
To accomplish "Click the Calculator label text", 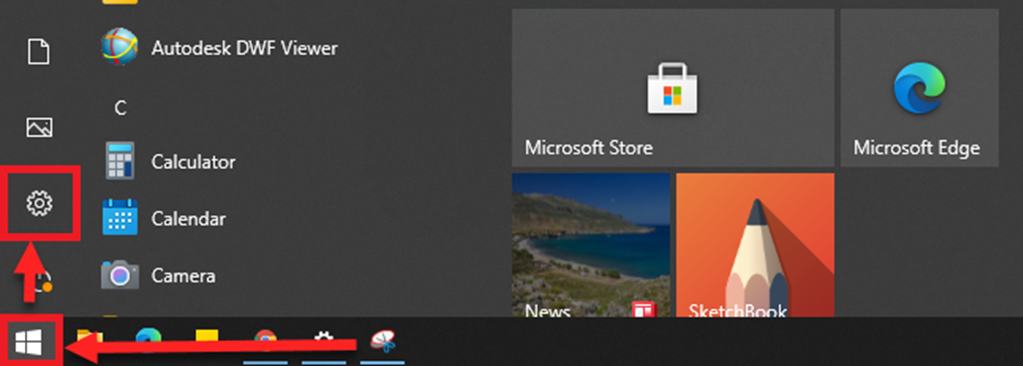I will tap(193, 161).
